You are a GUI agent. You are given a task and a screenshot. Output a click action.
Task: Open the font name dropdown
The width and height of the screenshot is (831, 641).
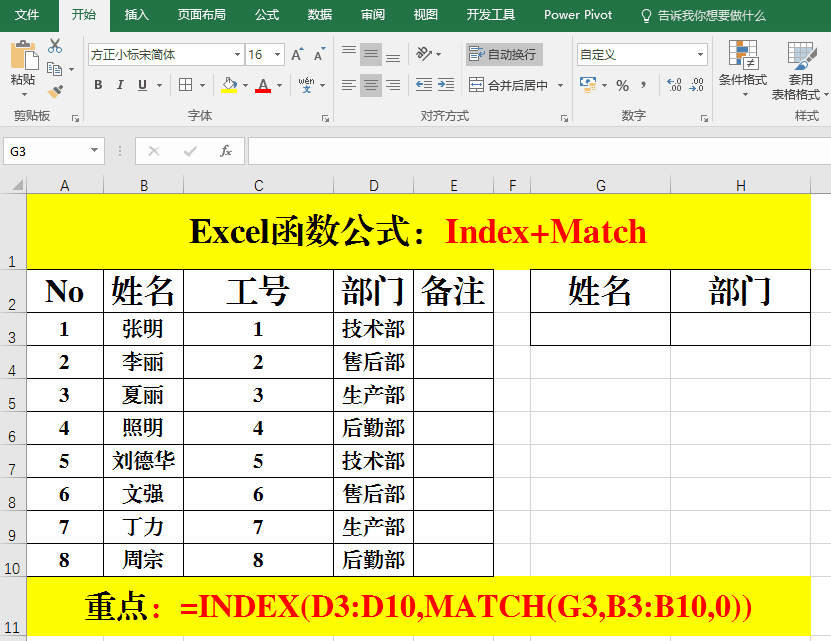coord(237,55)
